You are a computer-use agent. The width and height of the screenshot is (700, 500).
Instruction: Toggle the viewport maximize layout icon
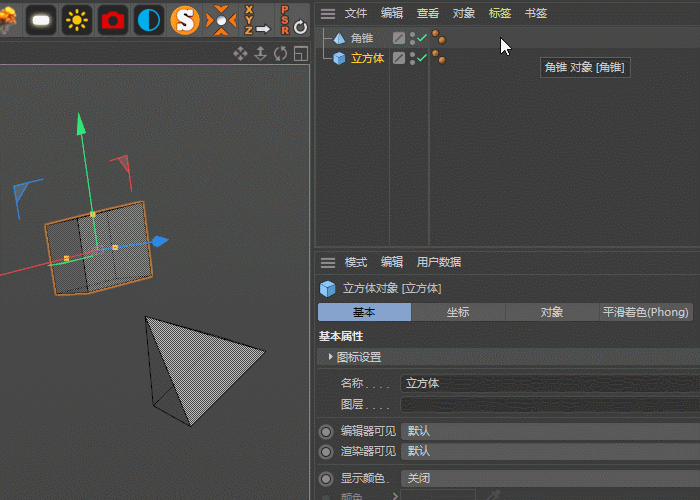click(301, 54)
